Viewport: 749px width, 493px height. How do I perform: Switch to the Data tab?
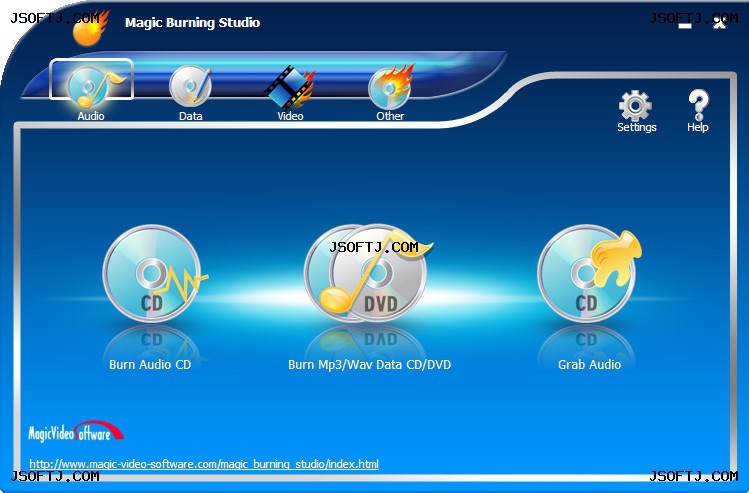click(191, 92)
